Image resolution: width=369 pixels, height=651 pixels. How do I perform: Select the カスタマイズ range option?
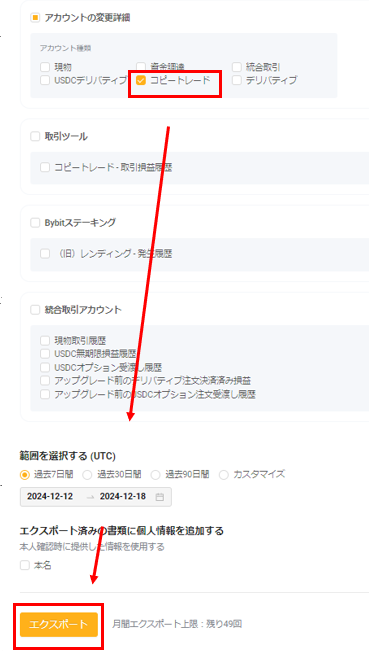[224, 474]
